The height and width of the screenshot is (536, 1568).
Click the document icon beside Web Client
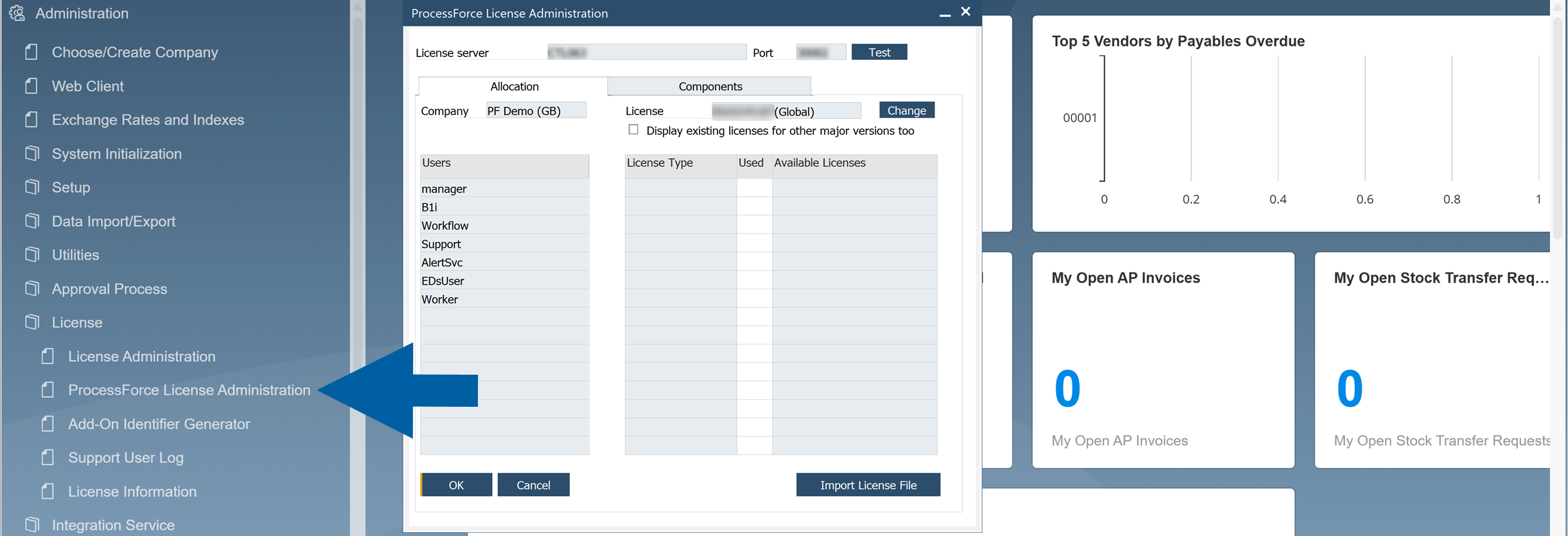coord(31,85)
